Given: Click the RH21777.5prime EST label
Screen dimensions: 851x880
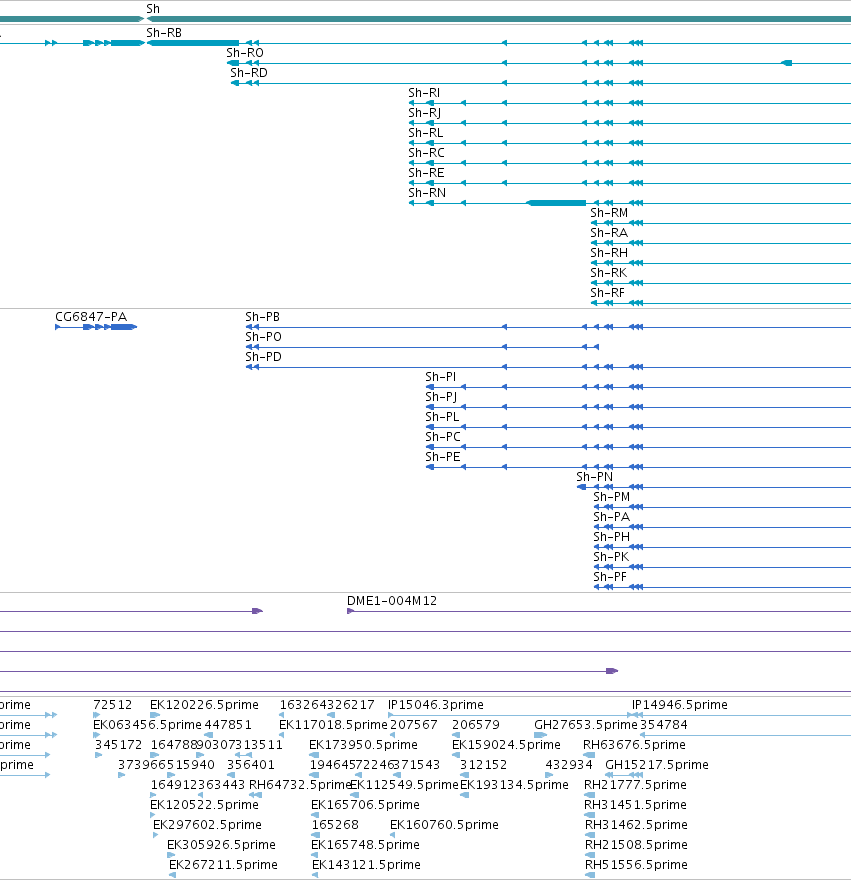Looking at the screenshot, I should pyautogui.click(x=635, y=785).
